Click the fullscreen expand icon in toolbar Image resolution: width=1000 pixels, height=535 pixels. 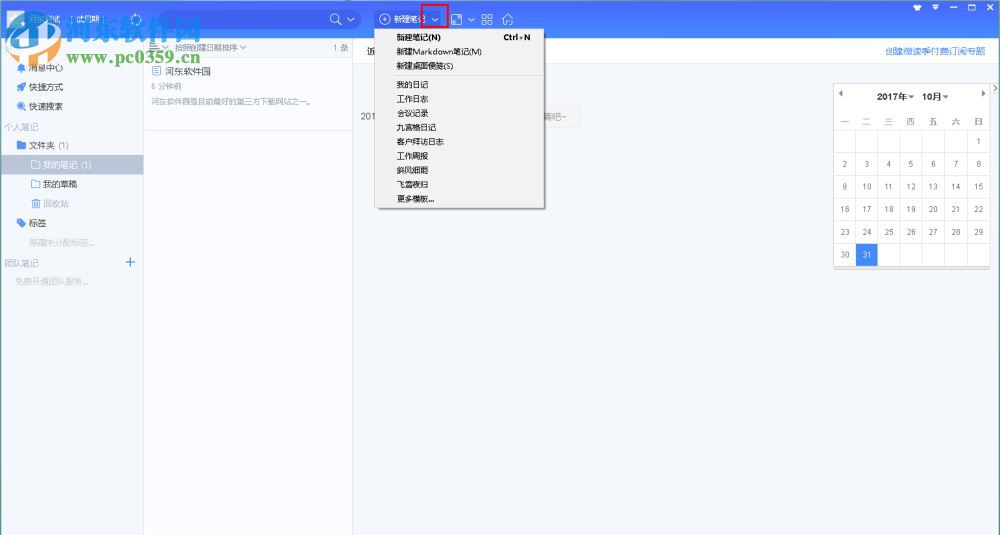point(457,20)
